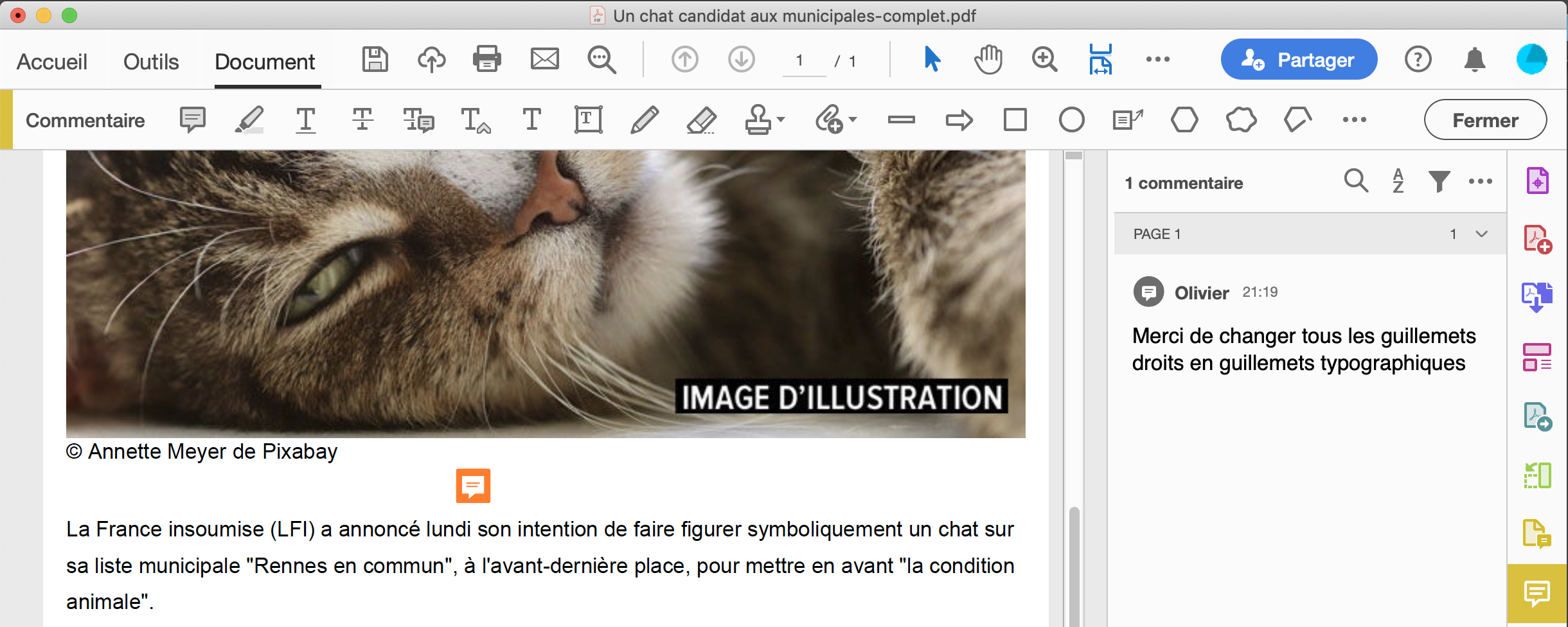Select the add text comment tool

(x=531, y=119)
